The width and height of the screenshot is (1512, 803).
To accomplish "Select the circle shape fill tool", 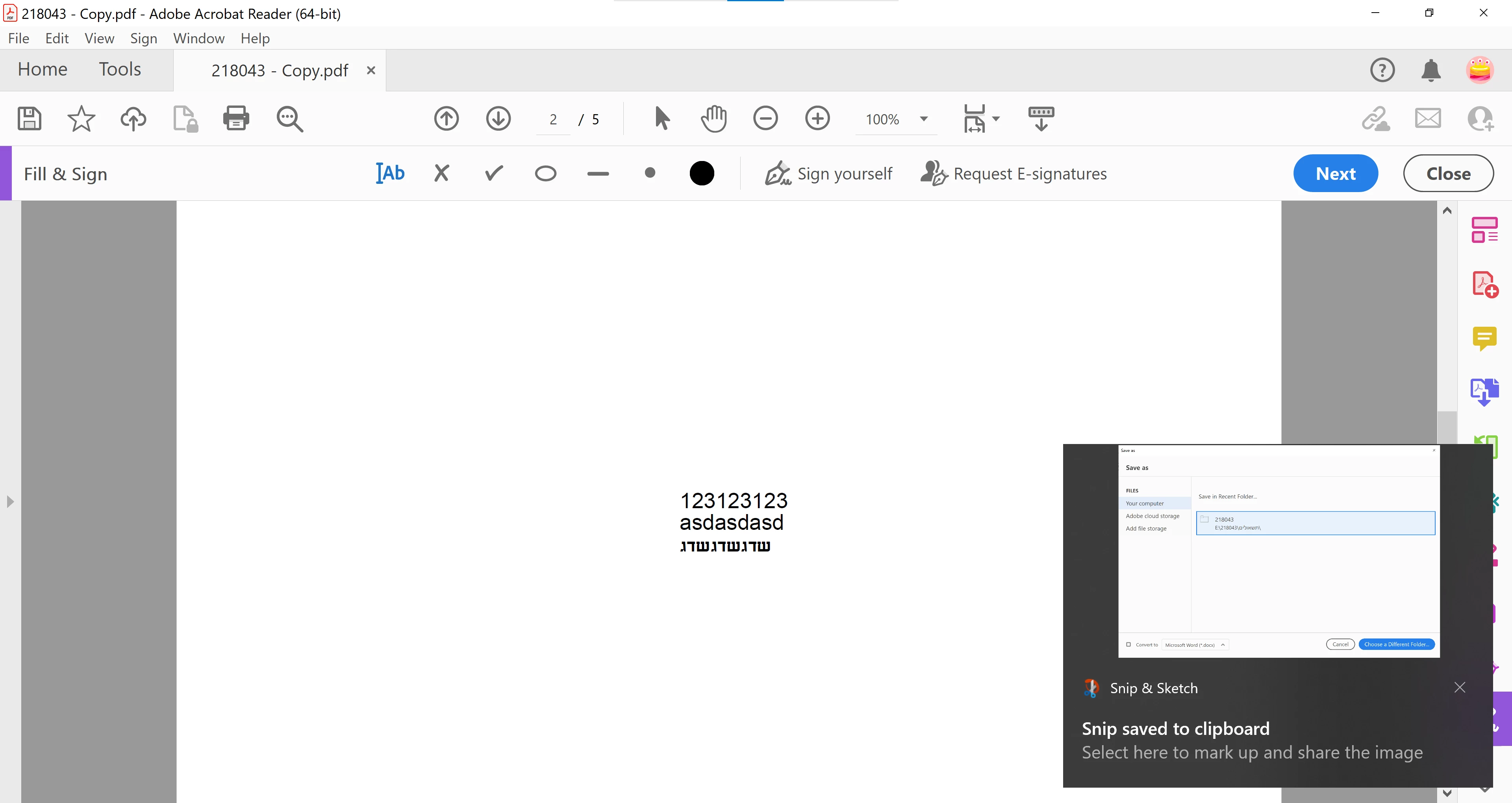I will 545,173.
